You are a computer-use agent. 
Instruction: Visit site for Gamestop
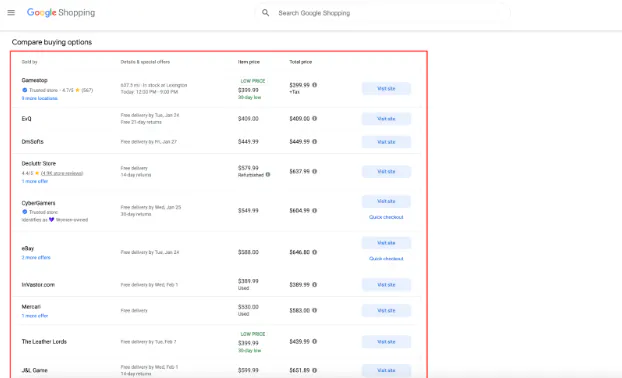point(386,88)
